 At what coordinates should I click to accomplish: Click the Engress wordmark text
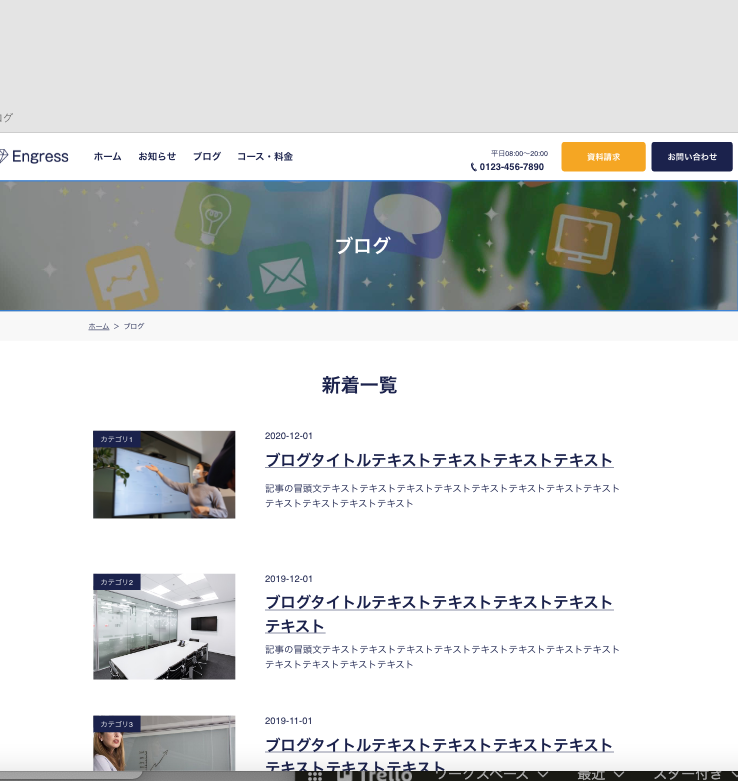[40, 156]
